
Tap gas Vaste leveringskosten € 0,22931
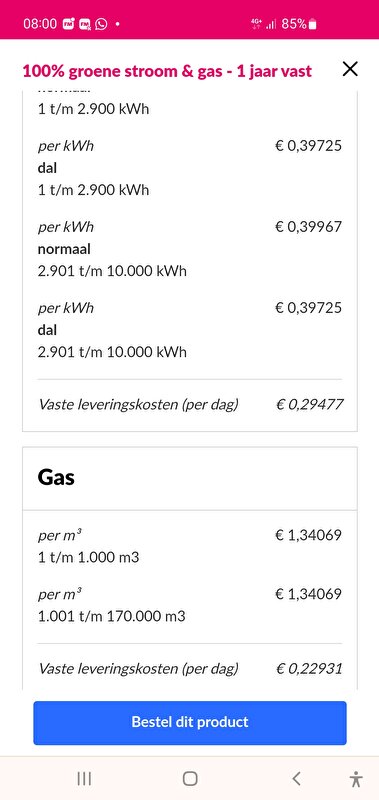tap(309, 668)
